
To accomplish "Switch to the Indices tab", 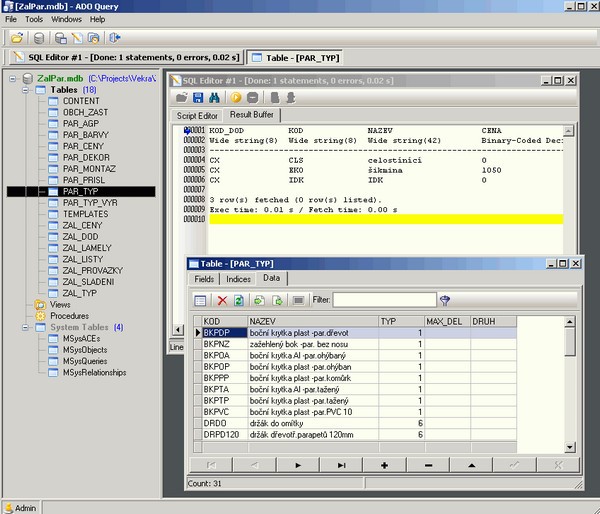I will [x=238, y=279].
